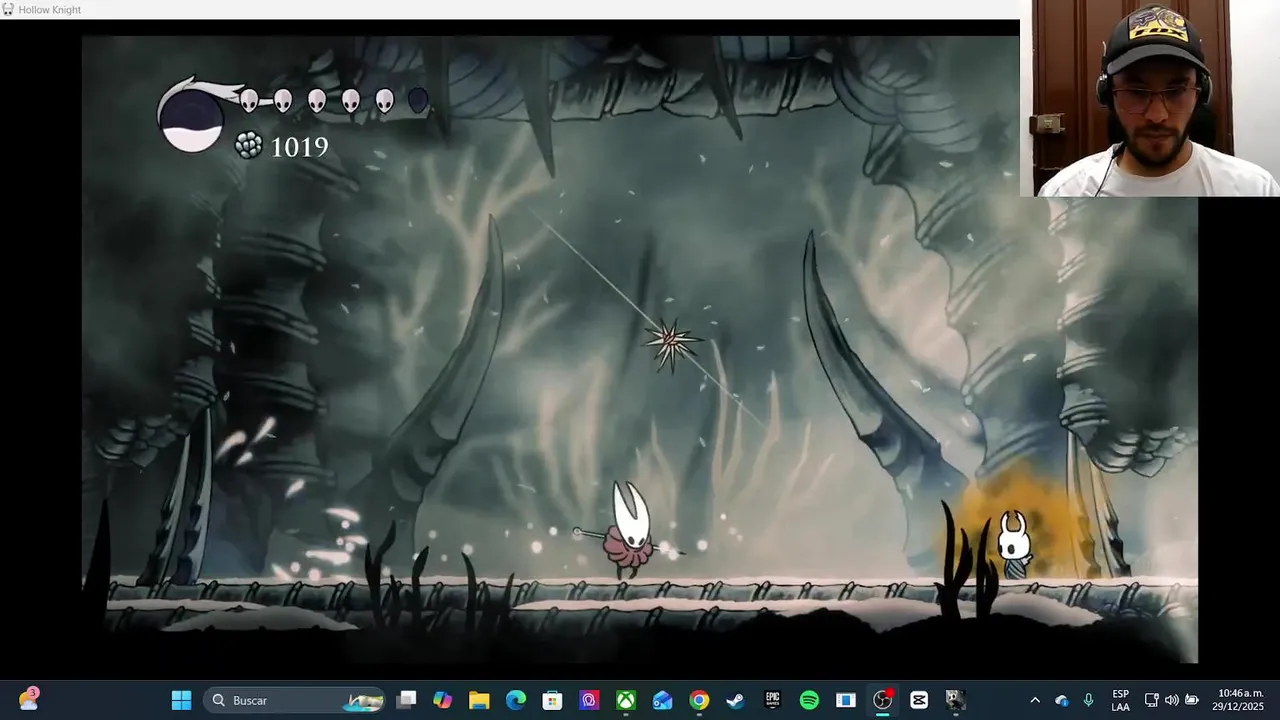
Task: Open the widgets icon with notification badge
Action: pos(28,699)
